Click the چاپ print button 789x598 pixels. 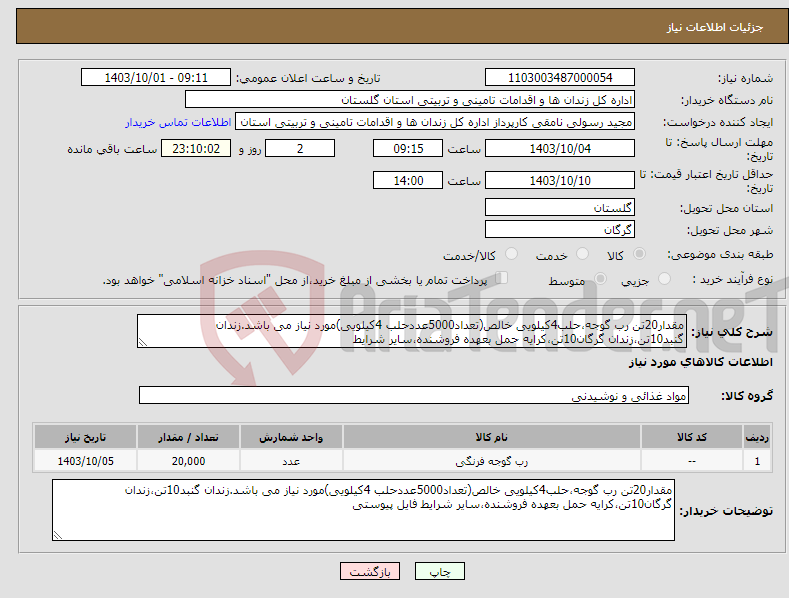click(x=440, y=571)
